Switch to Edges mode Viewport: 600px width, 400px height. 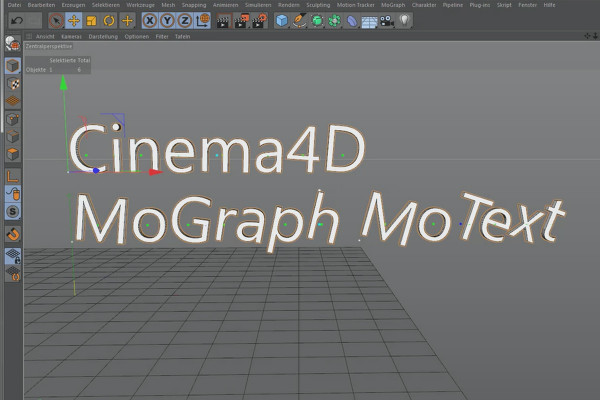[x=13, y=137]
